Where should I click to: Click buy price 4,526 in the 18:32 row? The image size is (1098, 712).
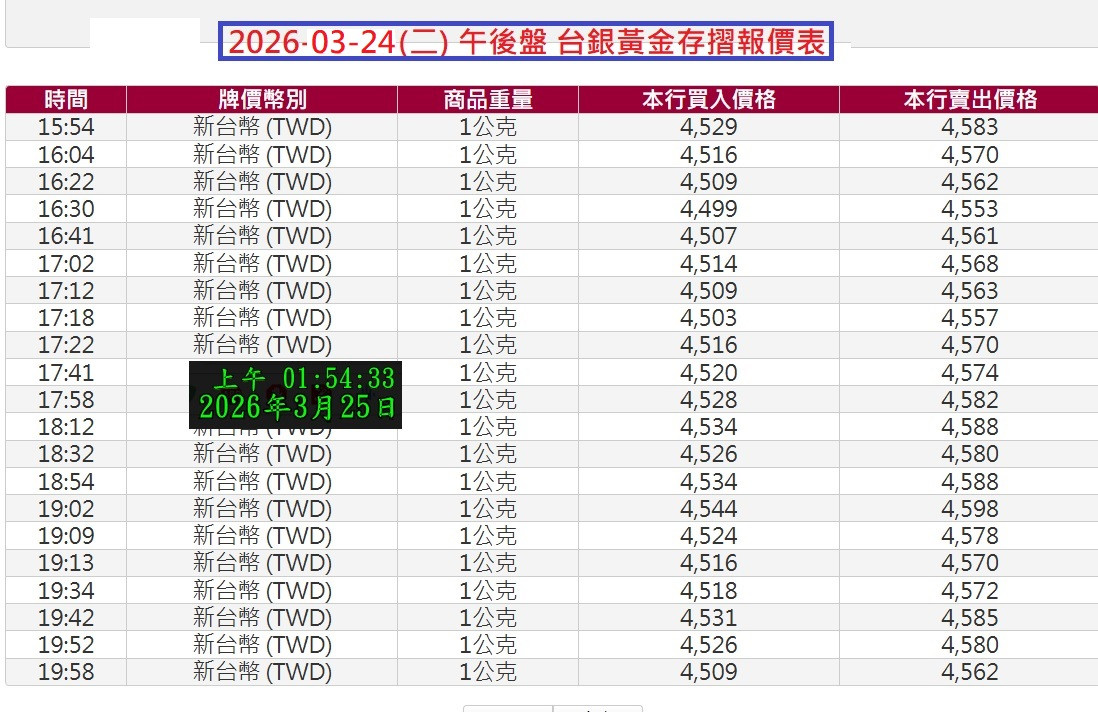point(709,454)
